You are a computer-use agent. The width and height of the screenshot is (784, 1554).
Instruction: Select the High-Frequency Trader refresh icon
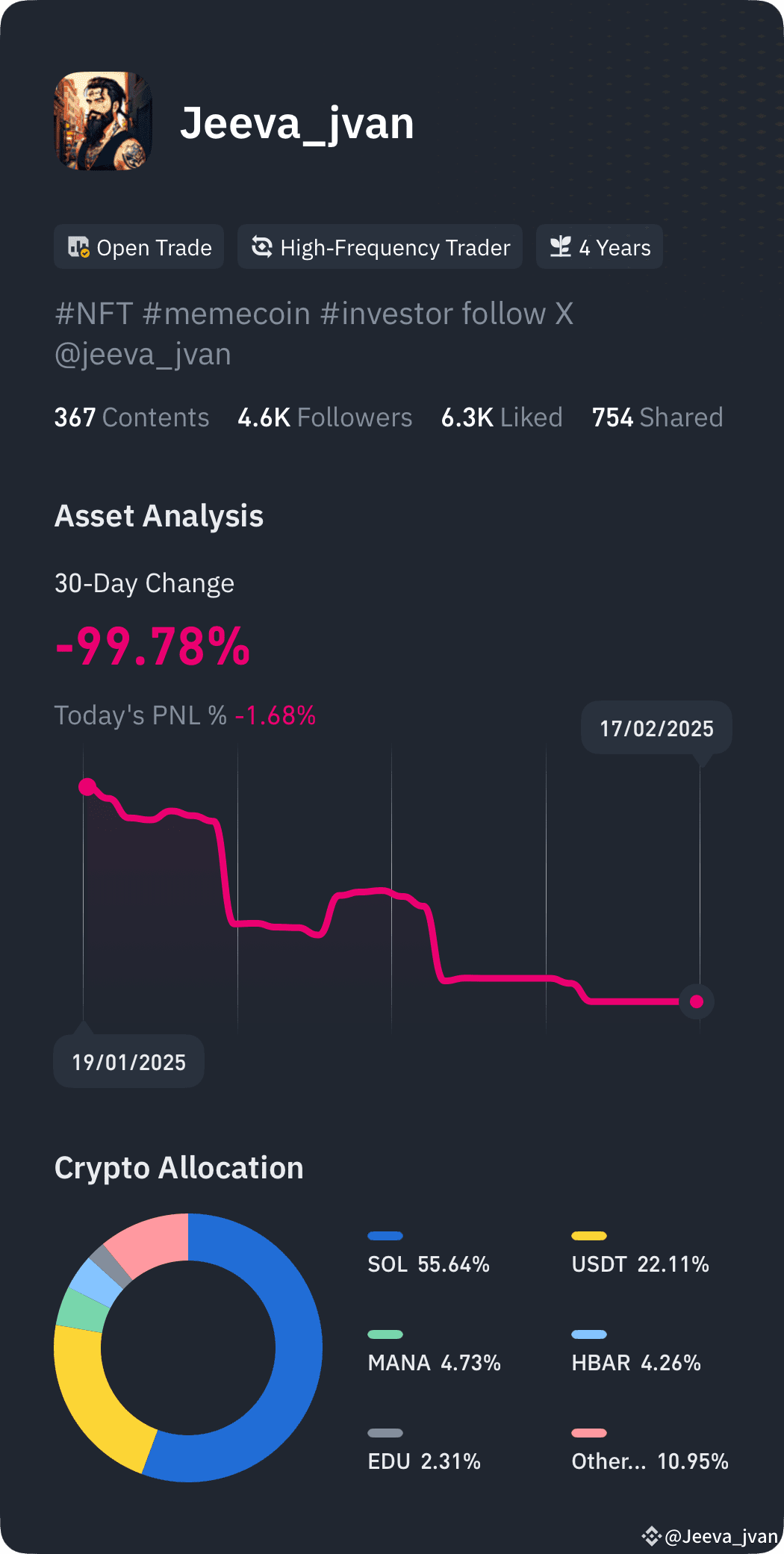261,246
